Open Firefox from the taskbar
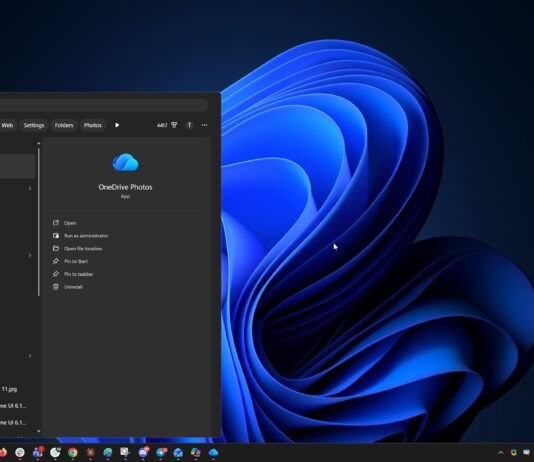Image resolution: width=534 pixels, height=462 pixels. click(3, 452)
